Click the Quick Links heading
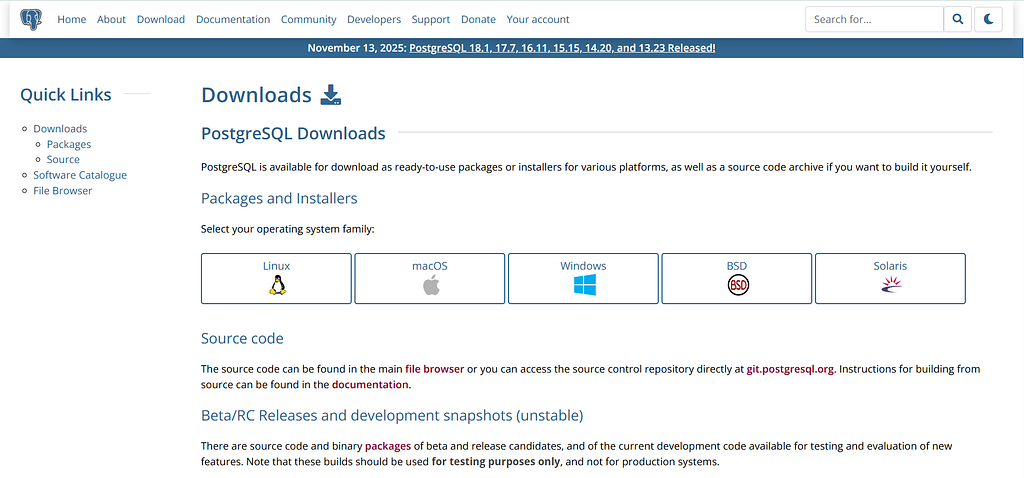1024x478 pixels. pyautogui.click(x=66, y=95)
